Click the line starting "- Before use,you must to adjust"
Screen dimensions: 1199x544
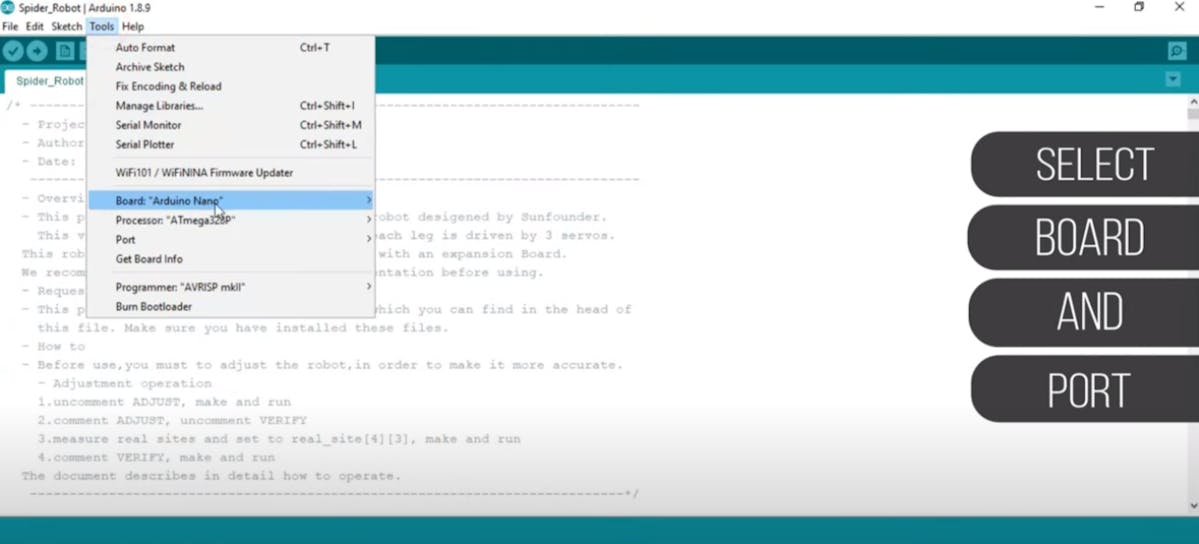coord(323,365)
